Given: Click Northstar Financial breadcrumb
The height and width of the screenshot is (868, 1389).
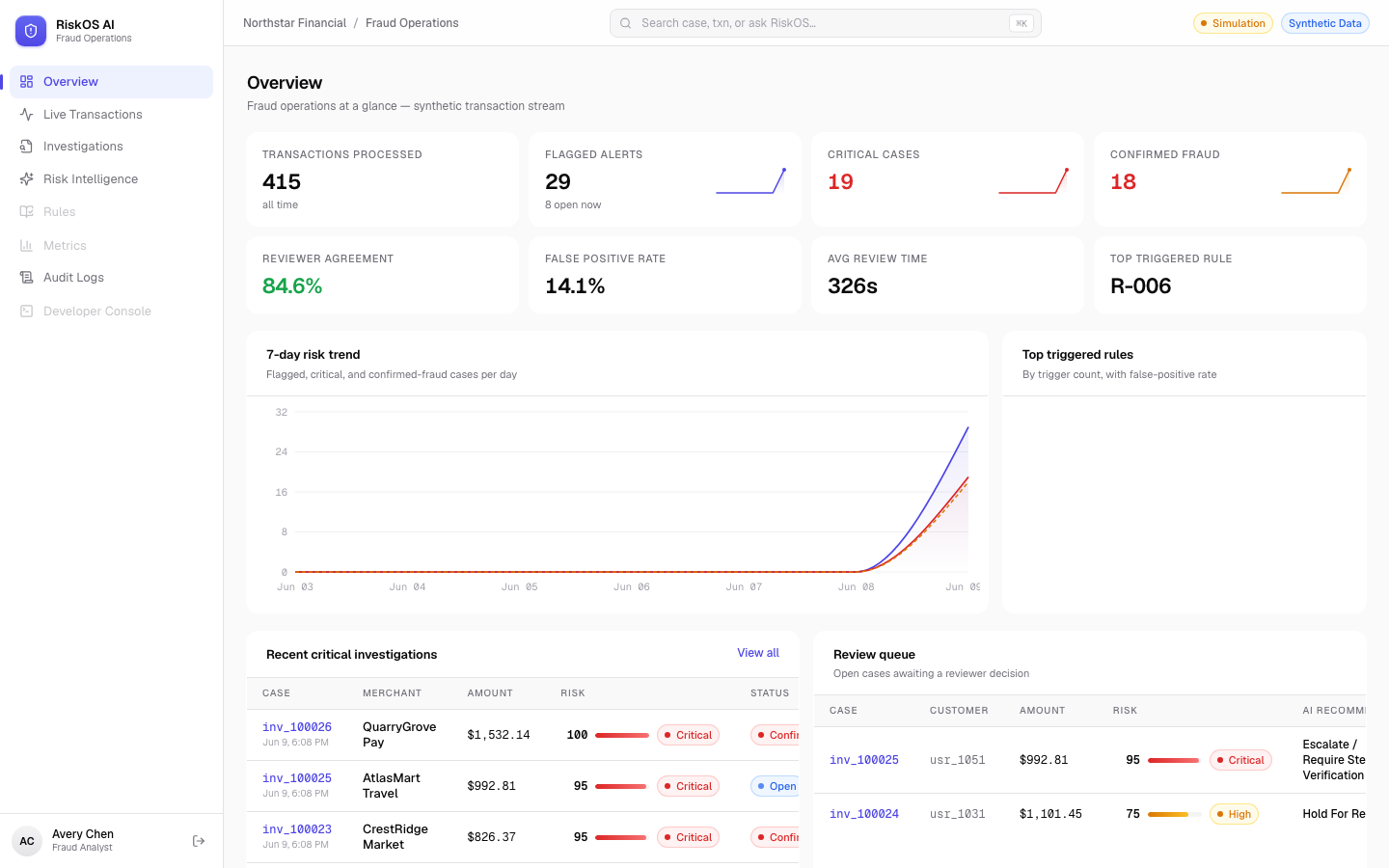Looking at the screenshot, I should [294, 23].
